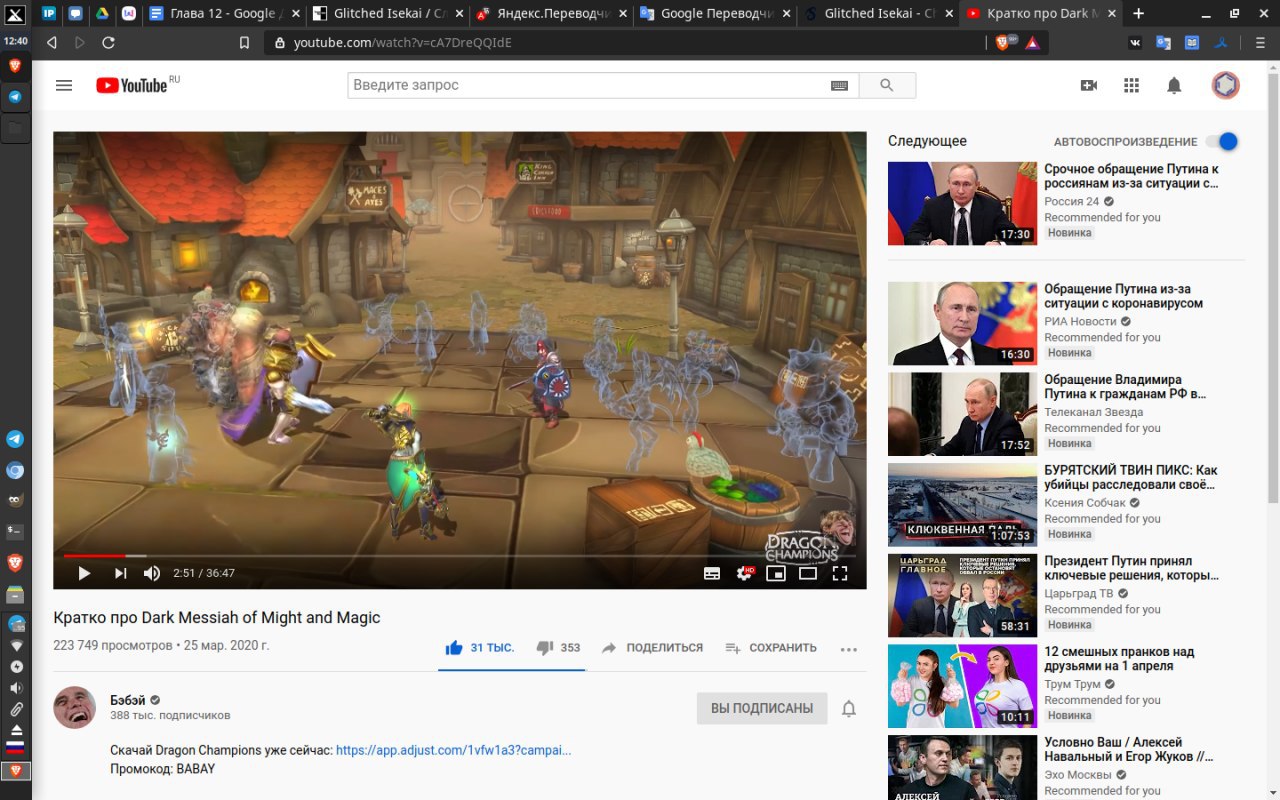Viewport: 1280px width, 800px height.
Task: Open the terminal from the dock
Action: pos(15,531)
